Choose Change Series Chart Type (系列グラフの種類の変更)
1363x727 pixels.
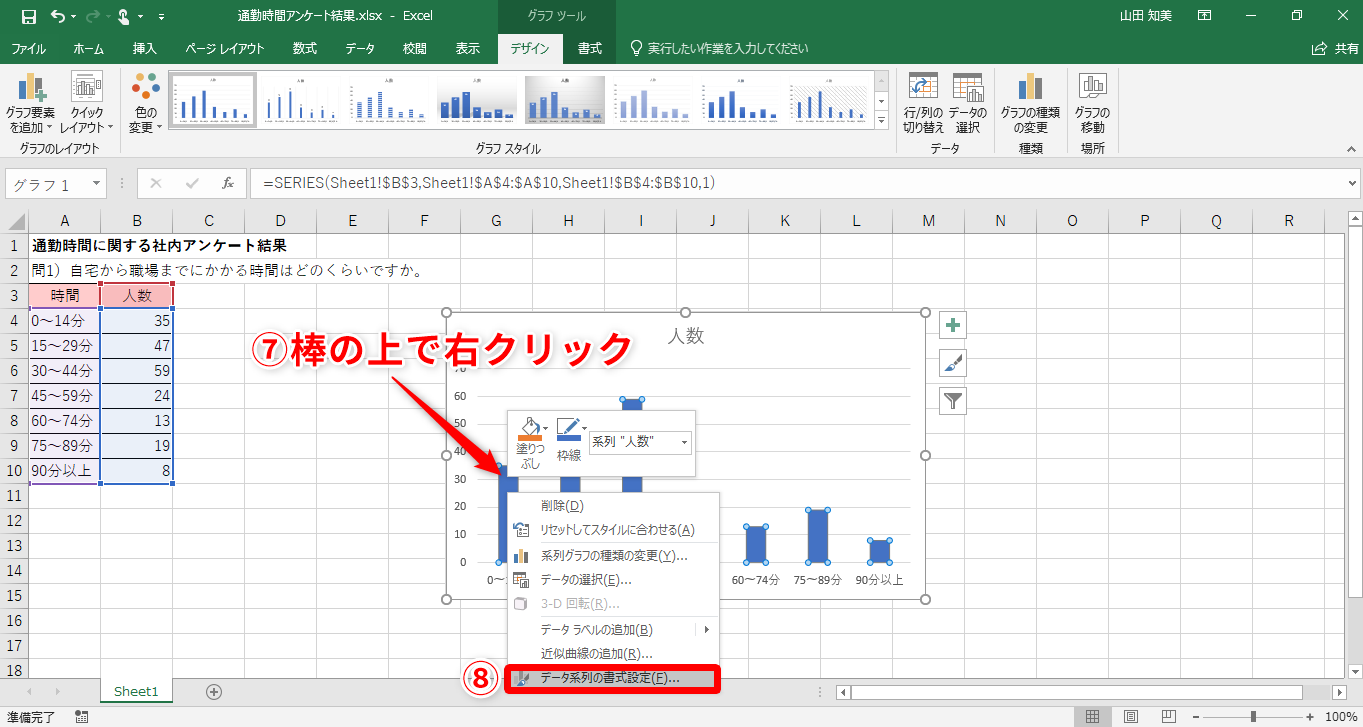613,556
